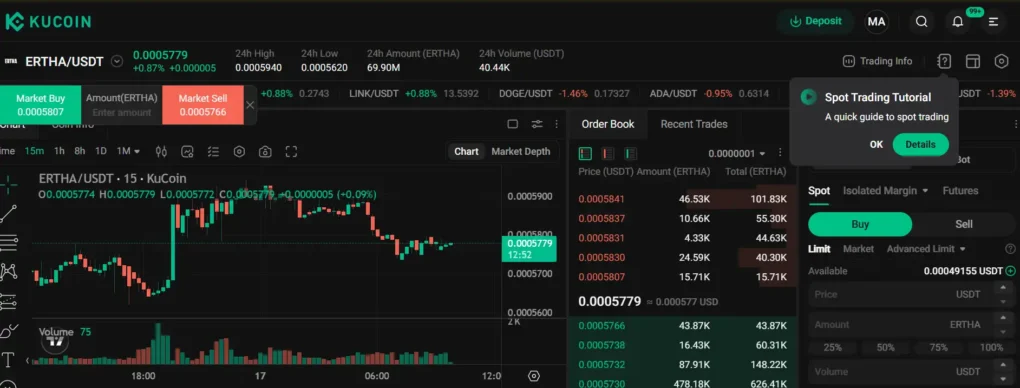The width and height of the screenshot is (1020, 388).
Task: Select the pattern drawing tool
Action: 9,271
